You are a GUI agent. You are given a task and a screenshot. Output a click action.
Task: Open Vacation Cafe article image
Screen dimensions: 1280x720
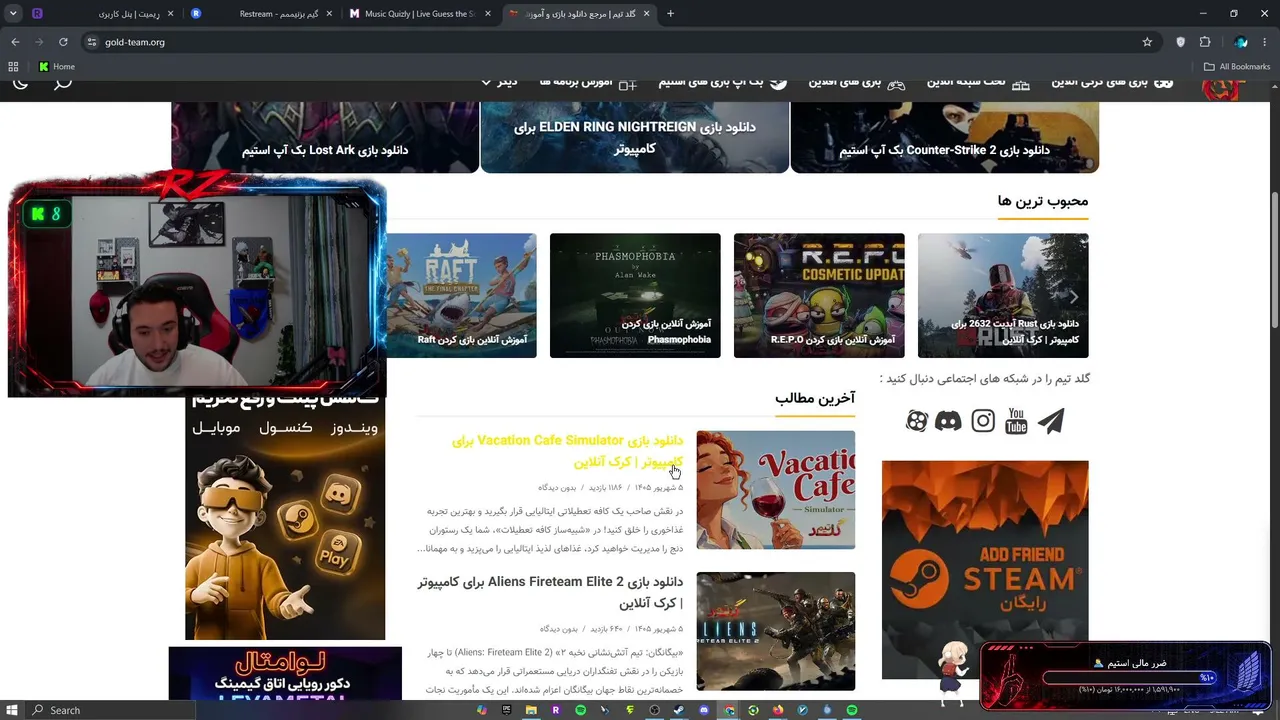pos(776,490)
